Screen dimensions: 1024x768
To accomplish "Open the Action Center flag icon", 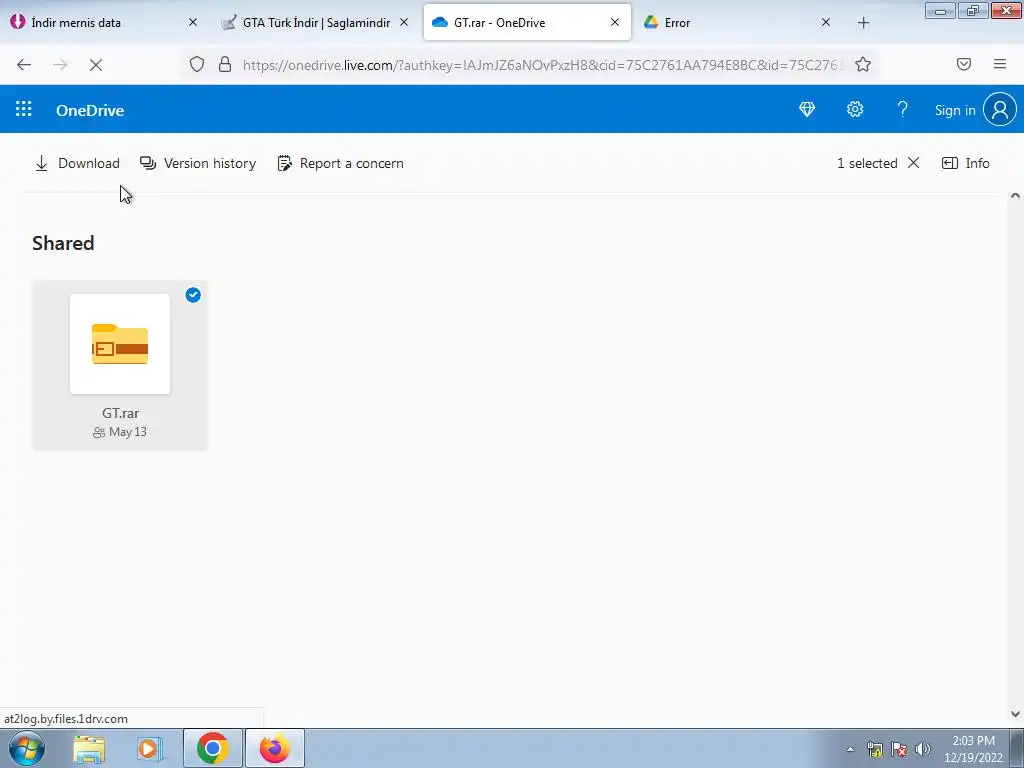I will 899,749.
